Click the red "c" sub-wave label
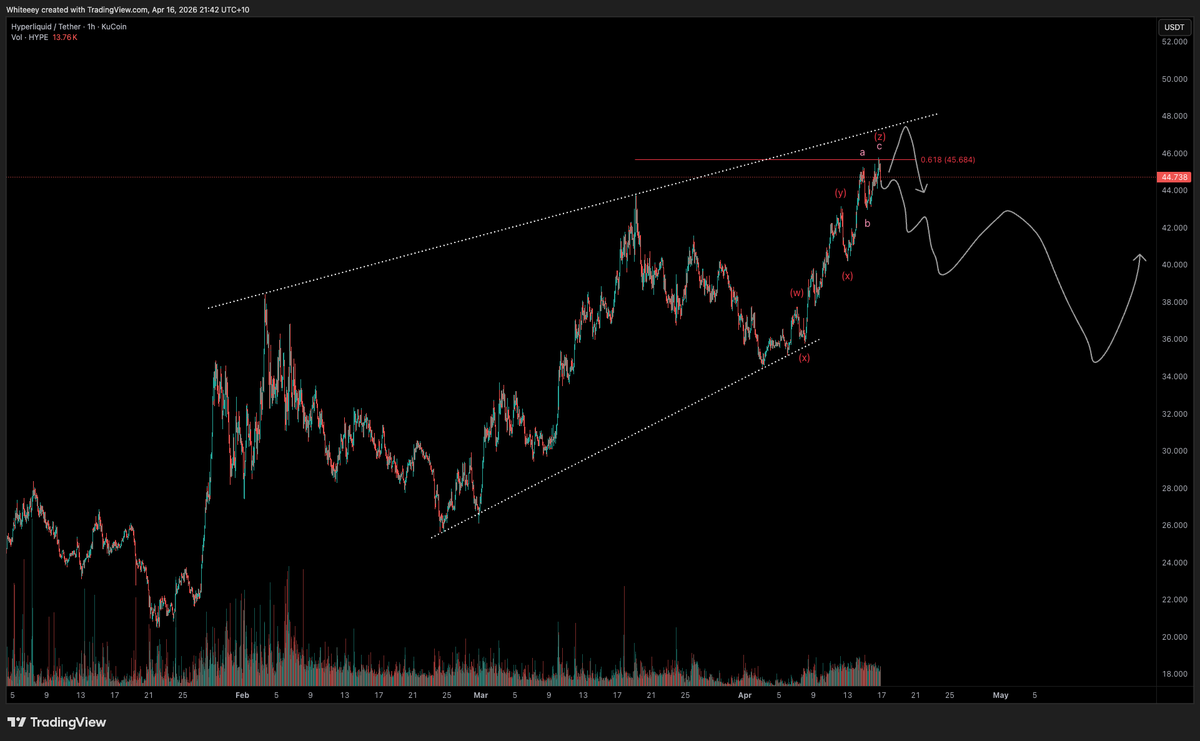 pyautogui.click(x=879, y=147)
